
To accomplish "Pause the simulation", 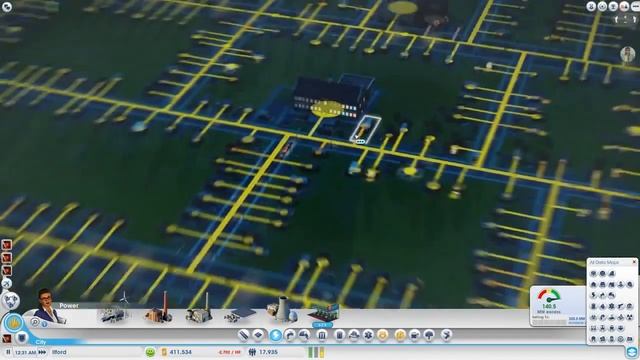I will [8, 352].
